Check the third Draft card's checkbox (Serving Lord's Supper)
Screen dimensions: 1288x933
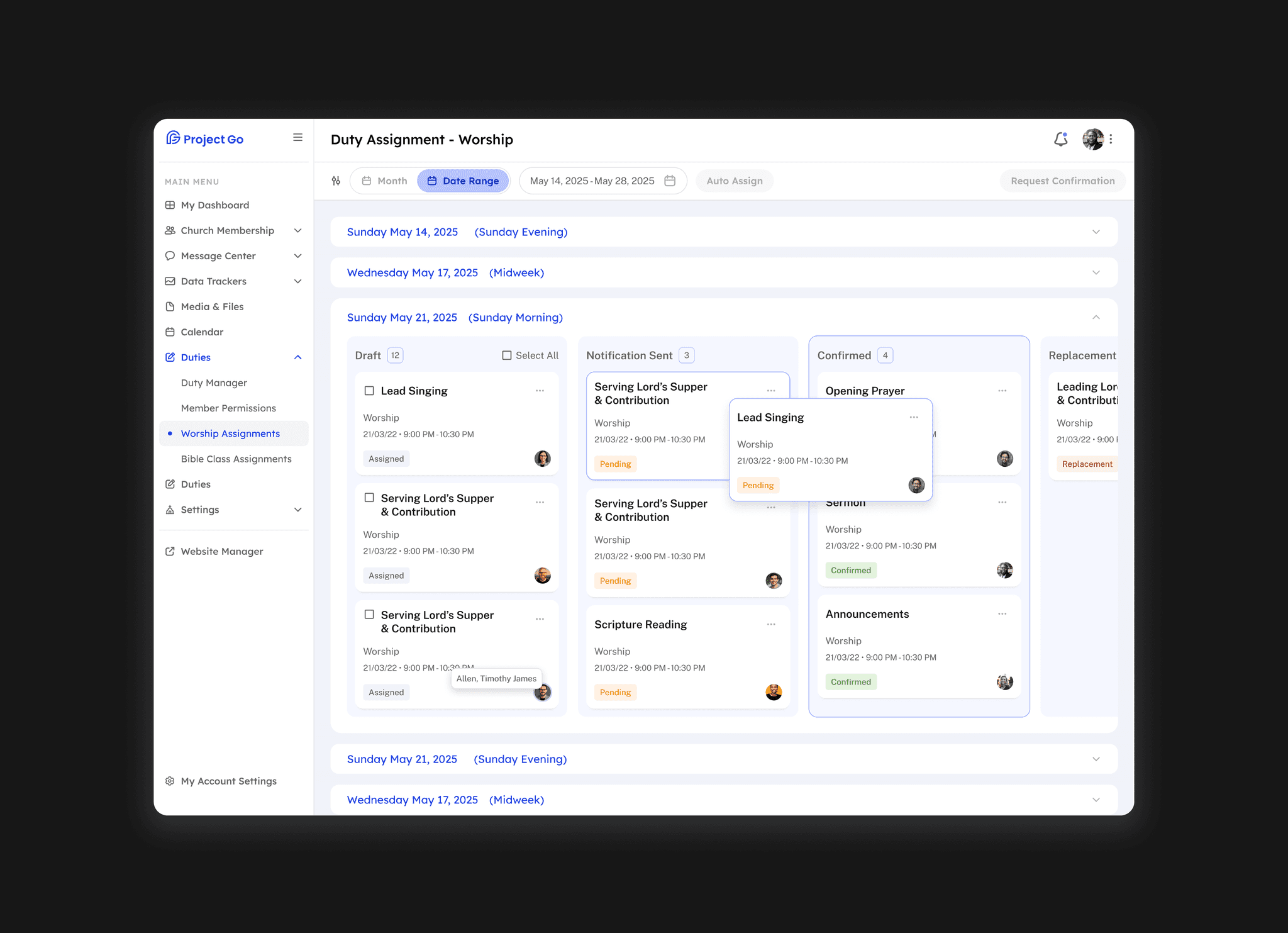pyautogui.click(x=369, y=615)
